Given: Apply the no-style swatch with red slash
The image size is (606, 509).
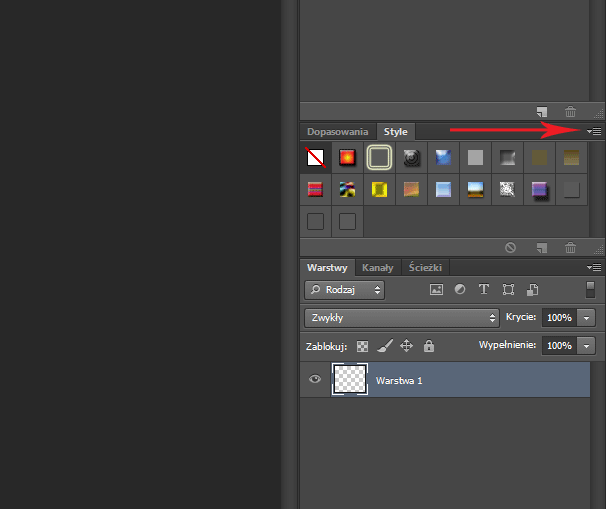Looking at the screenshot, I should [x=315, y=157].
